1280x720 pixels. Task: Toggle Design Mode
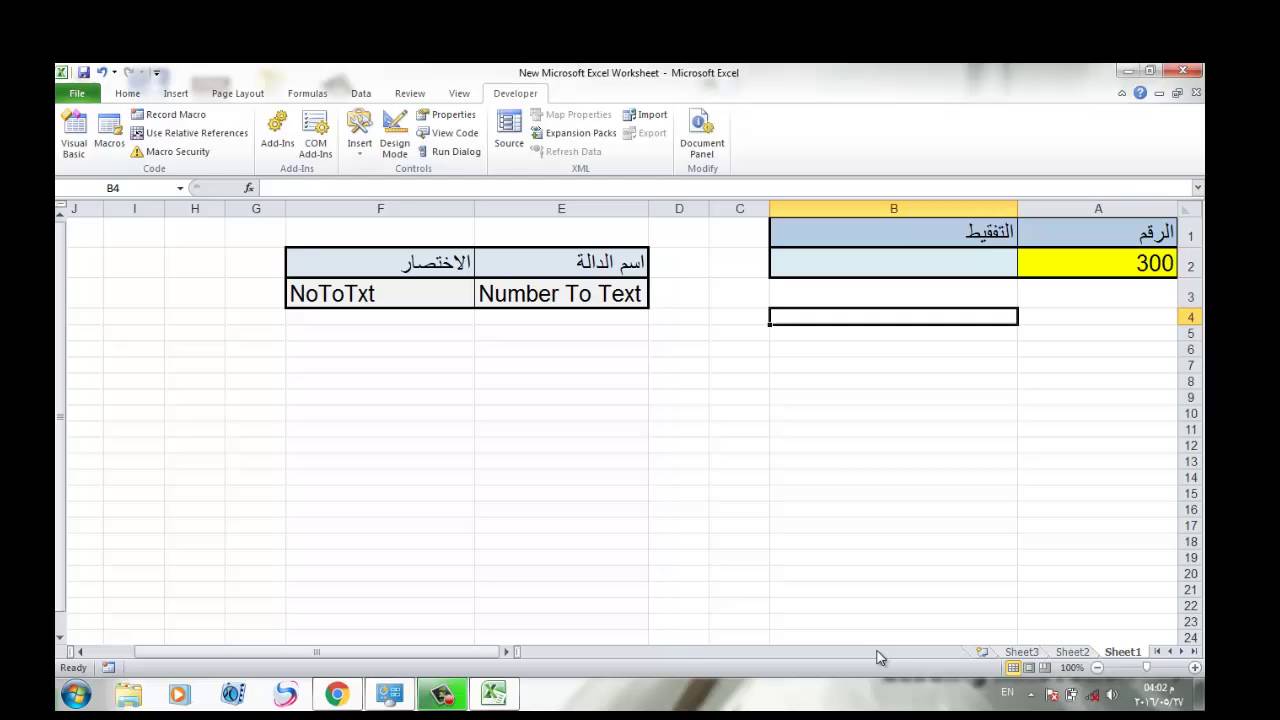point(395,134)
